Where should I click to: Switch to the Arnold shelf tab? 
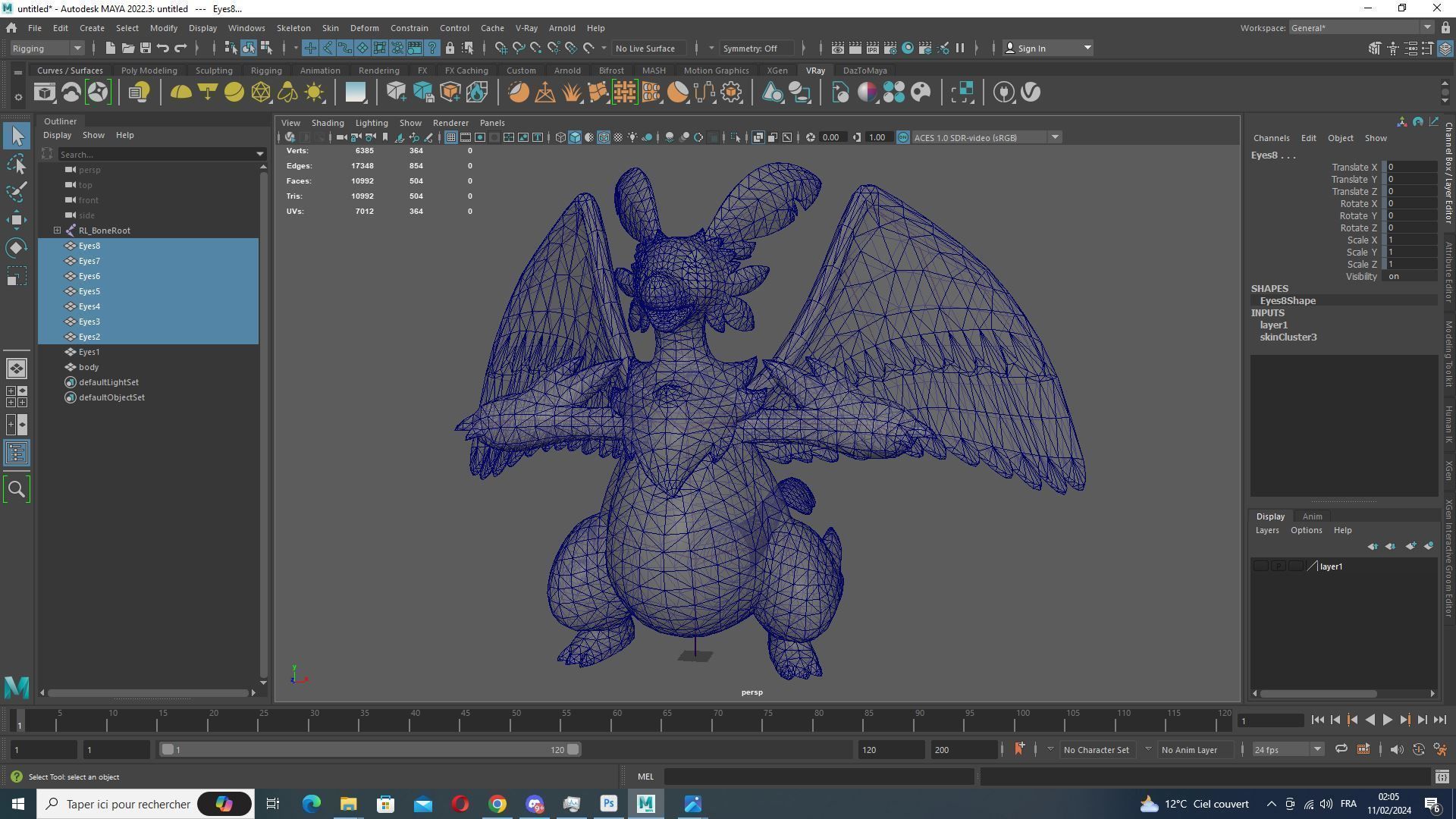click(x=567, y=71)
